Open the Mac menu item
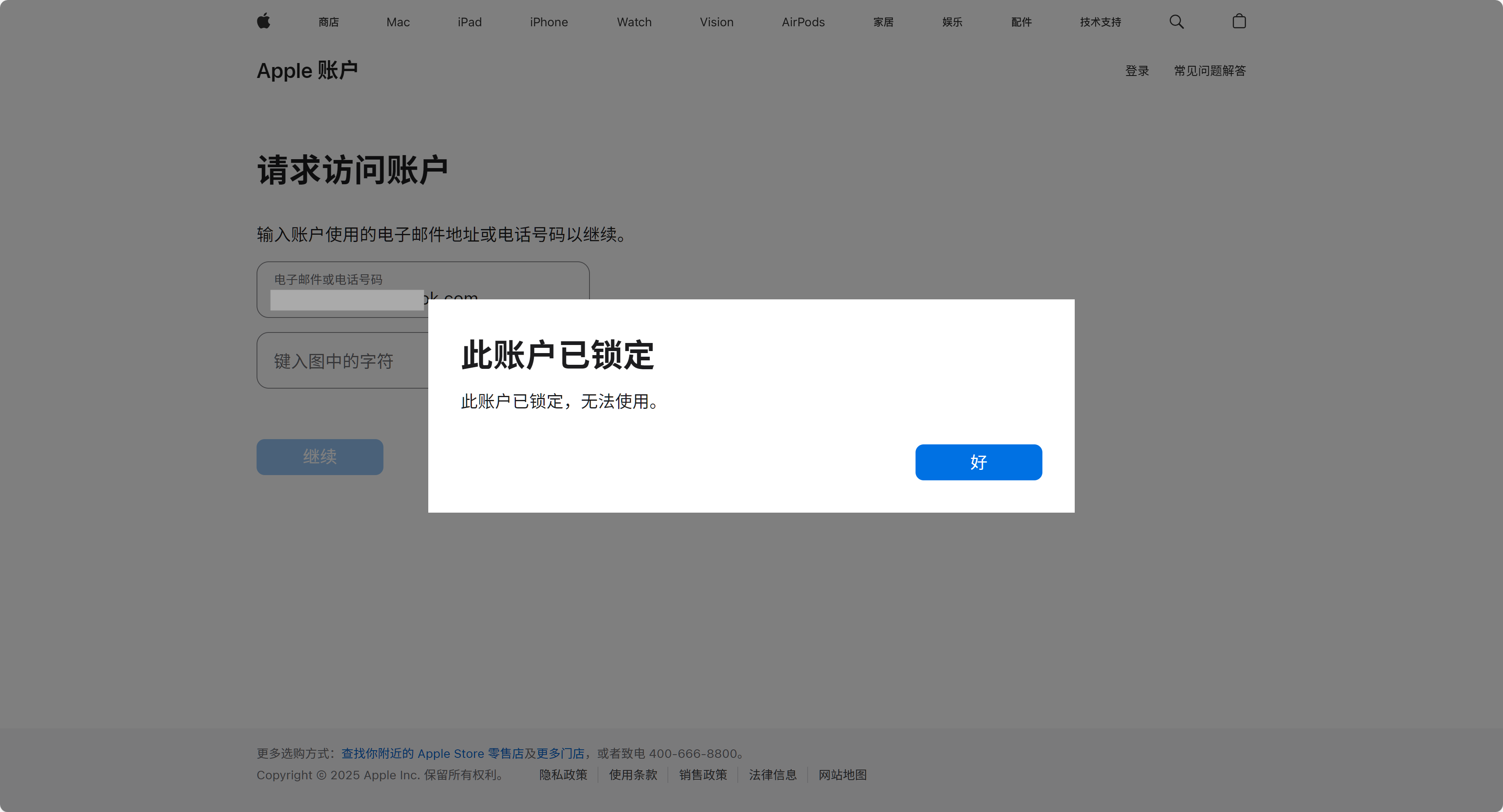The height and width of the screenshot is (812, 1503). (x=398, y=22)
